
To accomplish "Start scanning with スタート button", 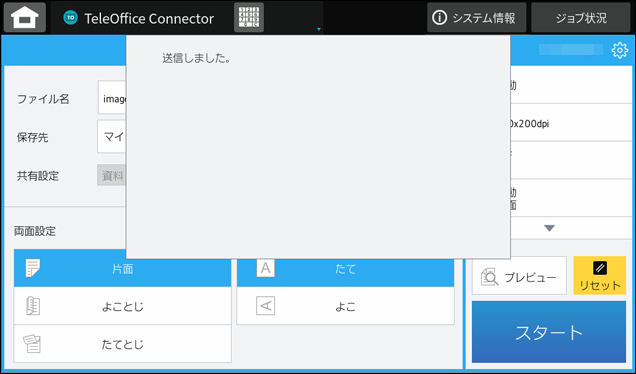I will tap(549, 332).
